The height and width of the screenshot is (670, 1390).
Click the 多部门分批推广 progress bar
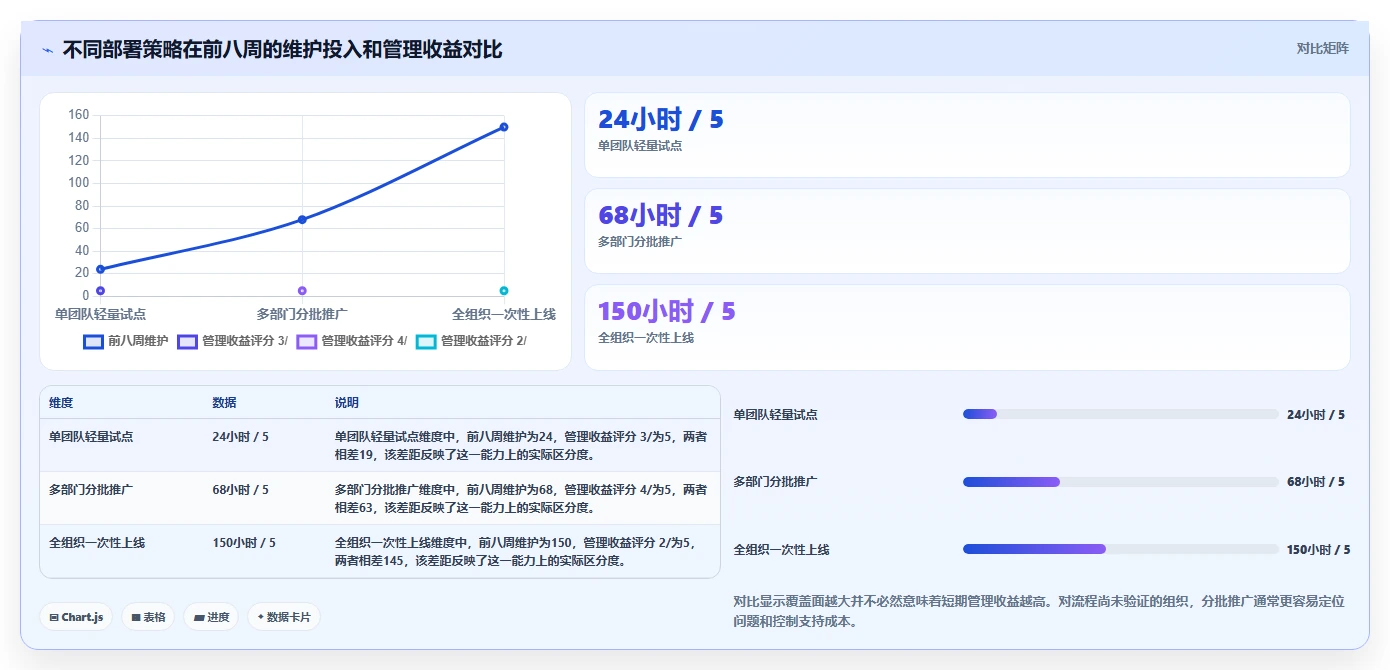pyautogui.click(x=1120, y=482)
